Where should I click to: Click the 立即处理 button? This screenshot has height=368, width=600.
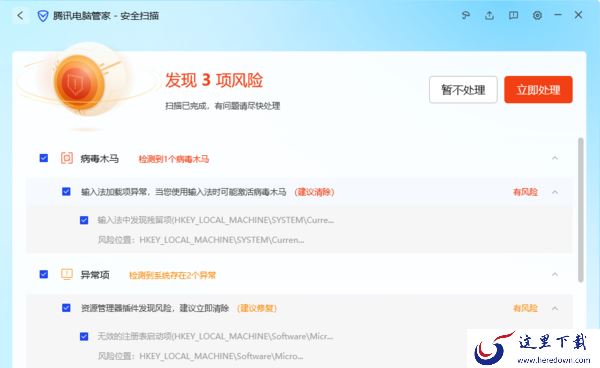coord(538,90)
